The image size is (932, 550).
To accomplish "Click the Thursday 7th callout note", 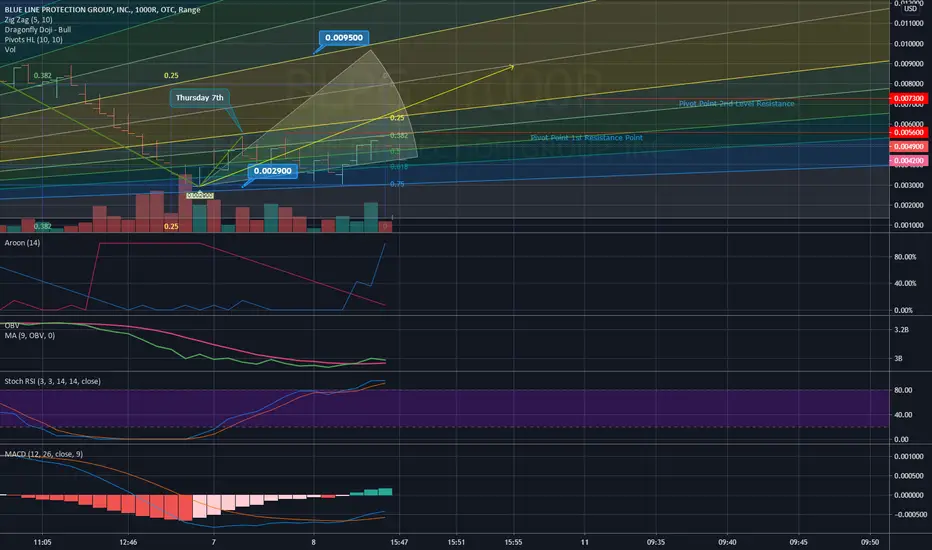I will click(x=200, y=98).
